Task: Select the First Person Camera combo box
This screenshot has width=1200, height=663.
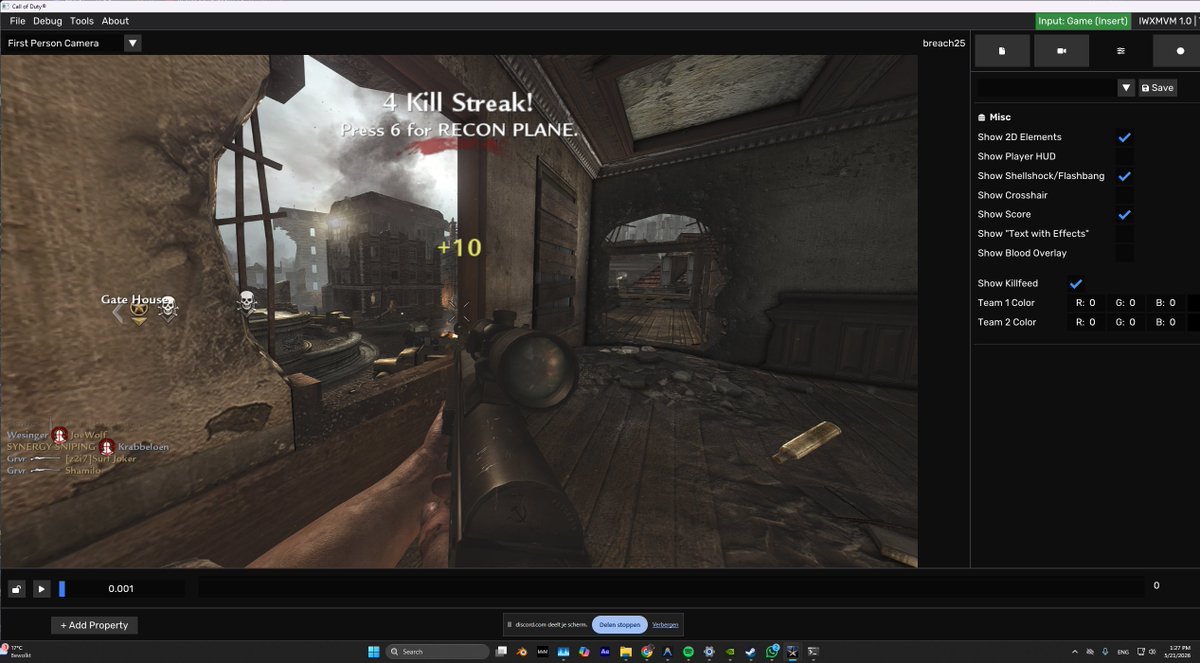Action: click(x=72, y=43)
